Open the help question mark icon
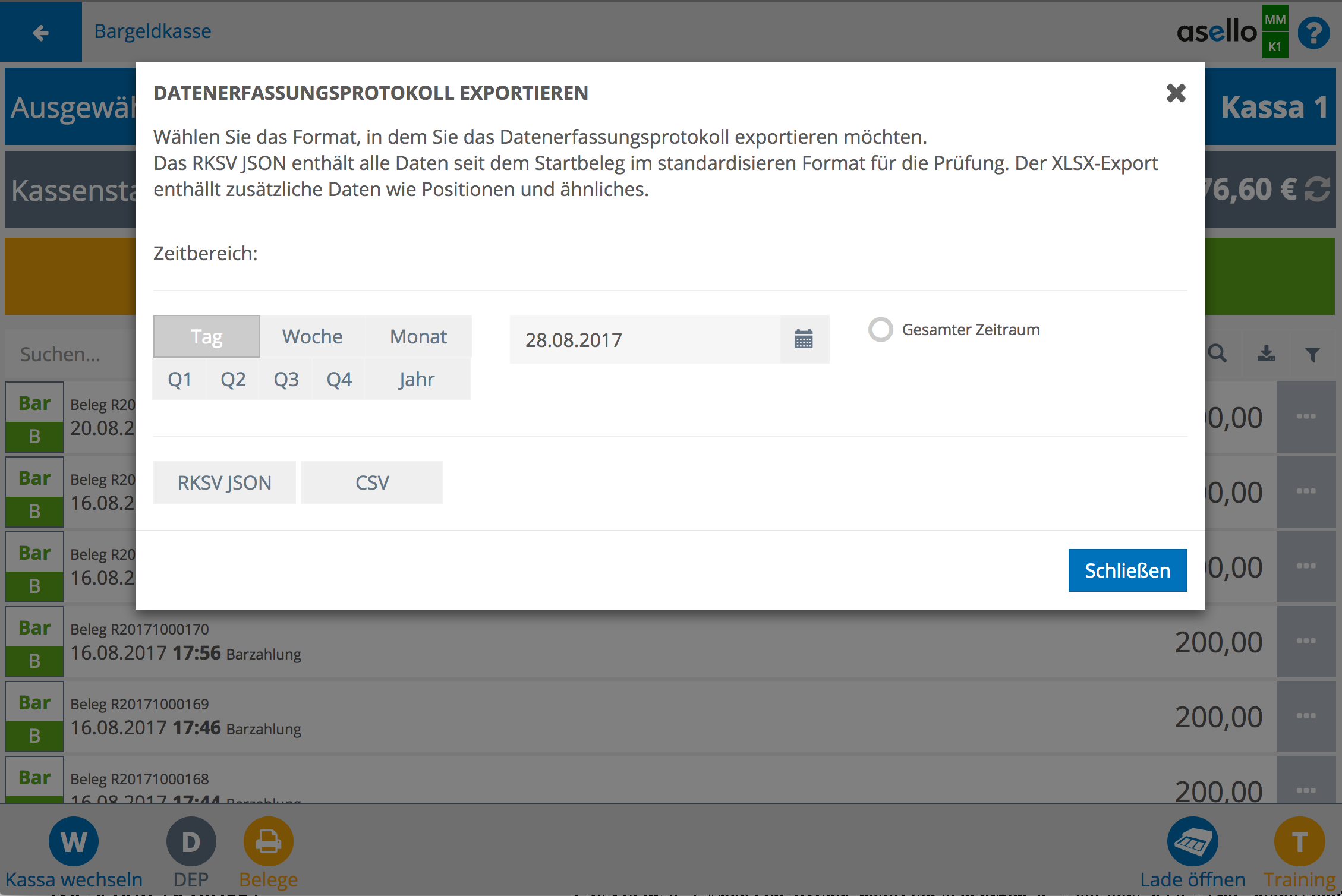This screenshot has width=1342, height=896. click(1313, 33)
